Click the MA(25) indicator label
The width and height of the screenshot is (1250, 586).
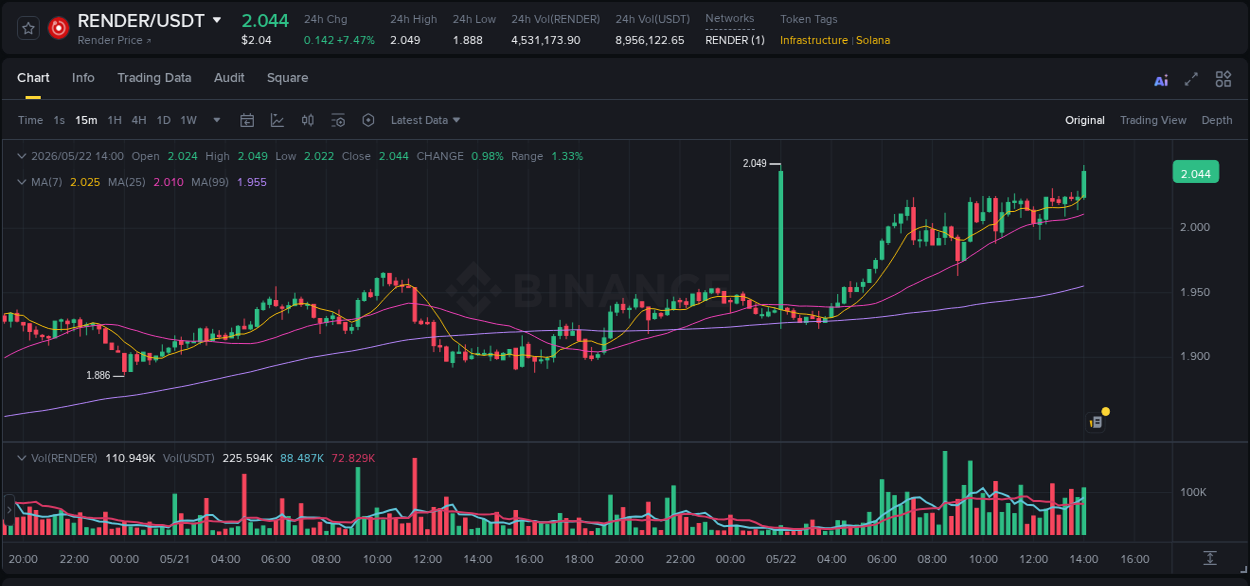click(128, 182)
